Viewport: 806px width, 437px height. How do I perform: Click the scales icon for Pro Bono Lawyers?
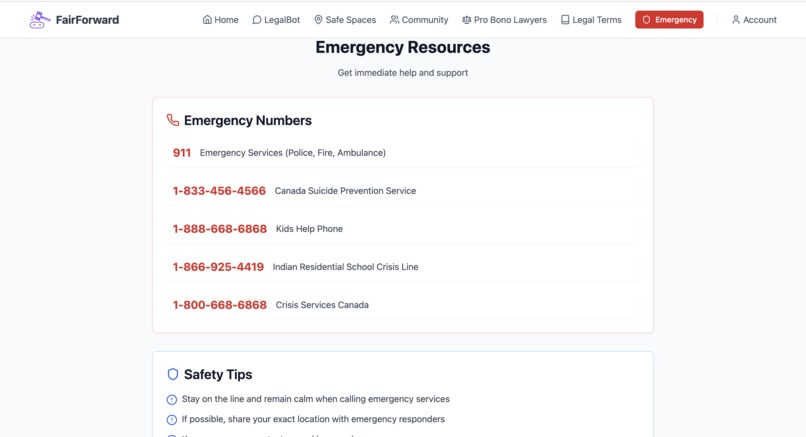[x=466, y=20]
